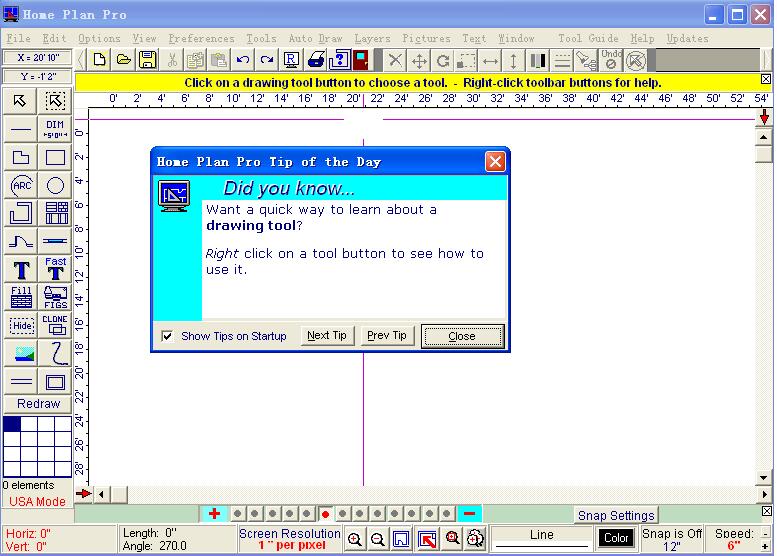777x556 pixels.
Task: Toggle the Snap is Off setting
Action: (671, 539)
